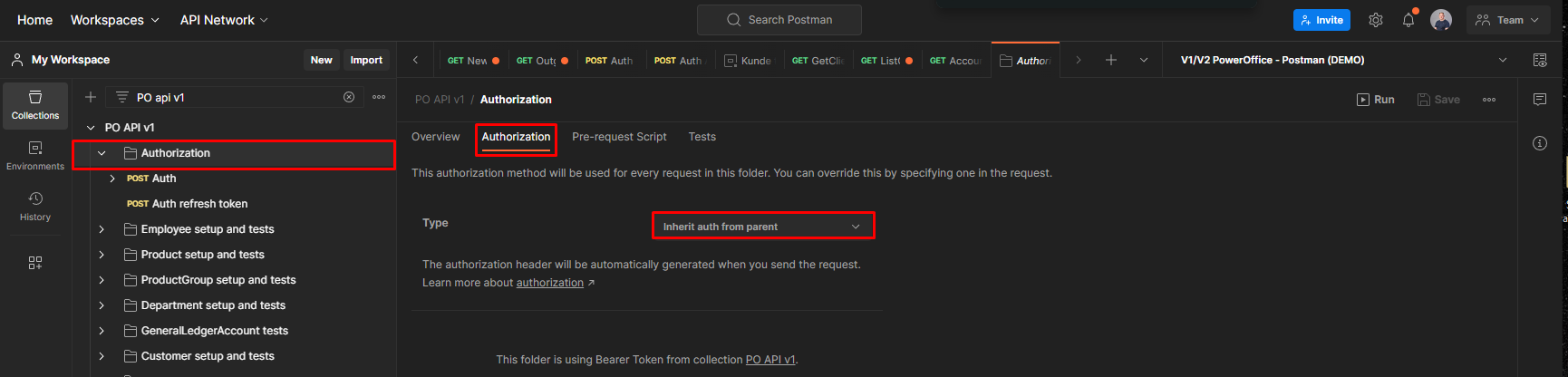Open the settings gear icon
This screenshot has width=1568, height=377.
1375,20
